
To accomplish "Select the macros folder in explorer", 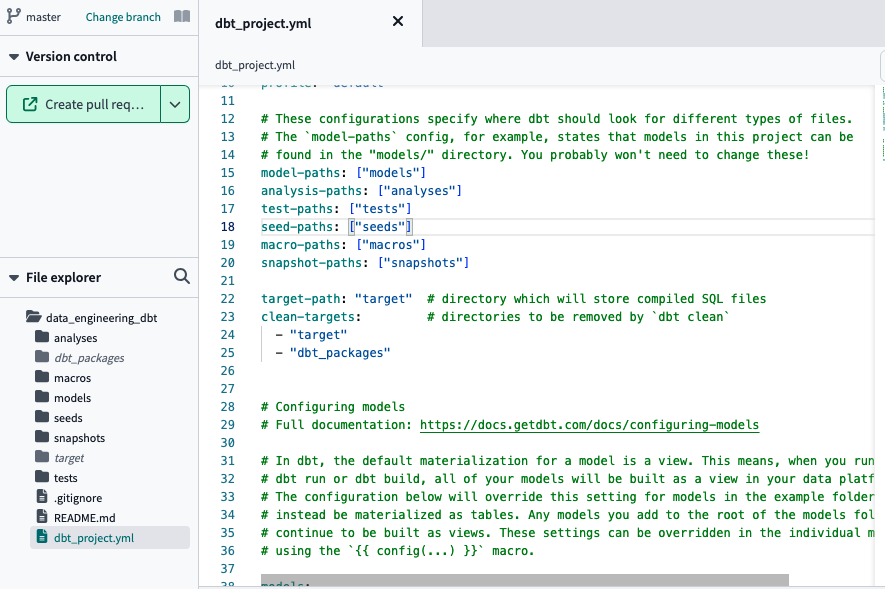I will point(72,378).
